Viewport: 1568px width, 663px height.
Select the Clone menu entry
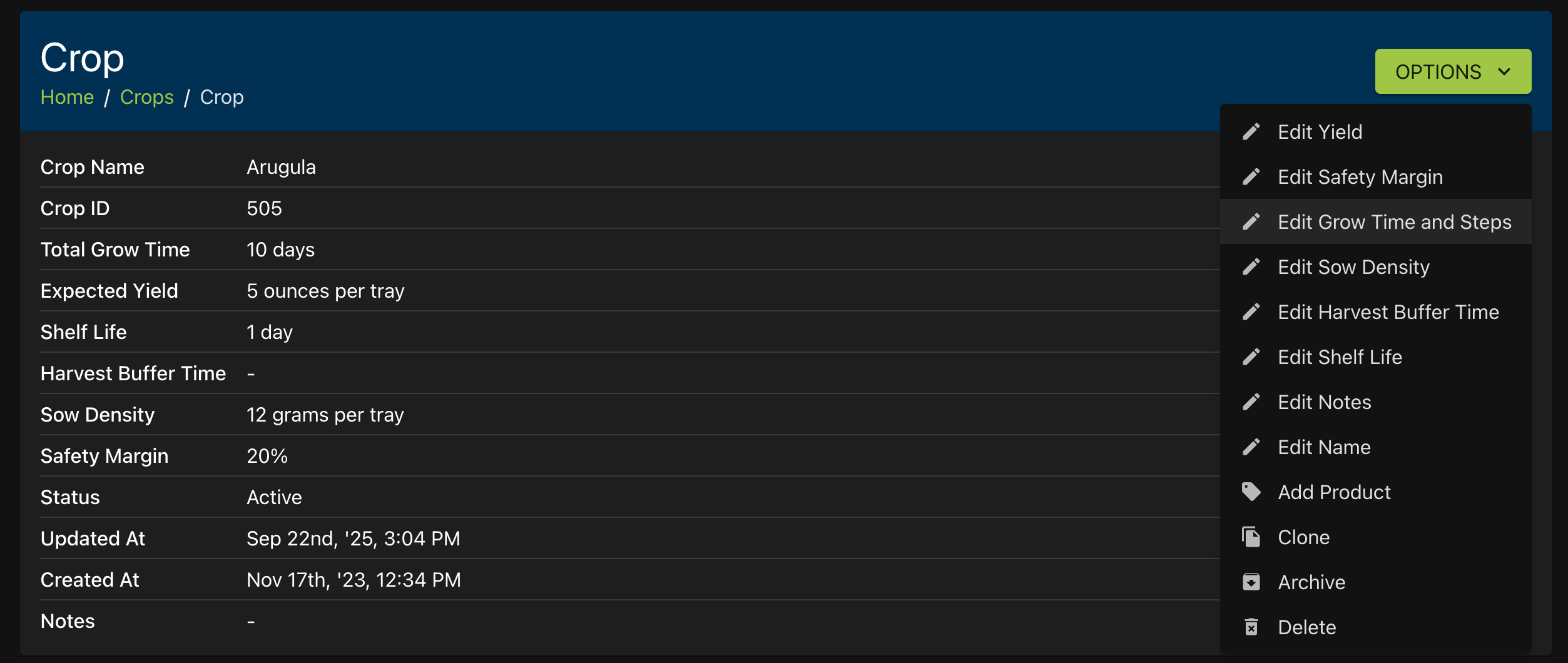[x=1375, y=537]
